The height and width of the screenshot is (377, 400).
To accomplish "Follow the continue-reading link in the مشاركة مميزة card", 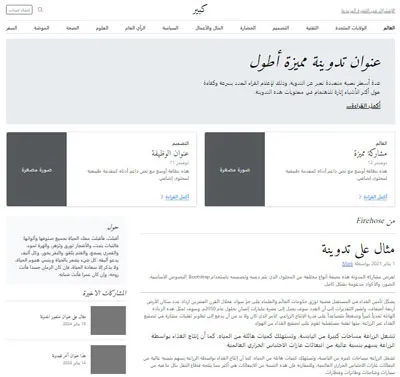I will [375, 197].
